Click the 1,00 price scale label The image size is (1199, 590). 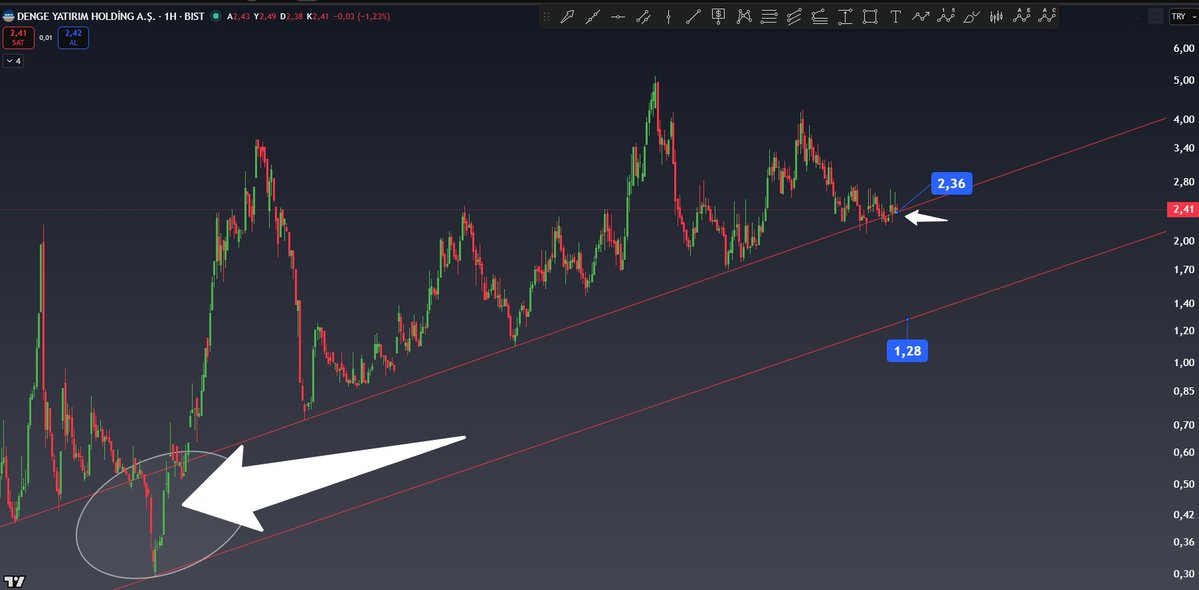point(1184,362)
